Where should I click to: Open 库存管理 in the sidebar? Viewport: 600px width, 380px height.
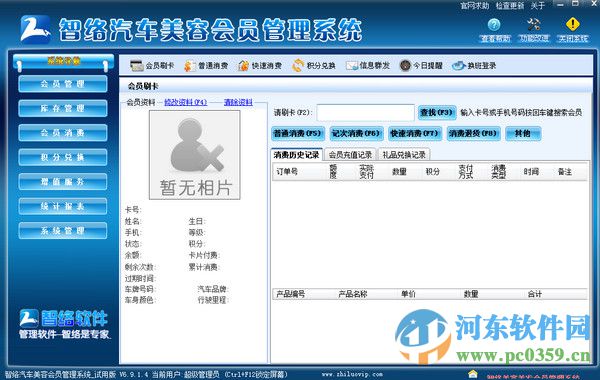click(63, 108)
